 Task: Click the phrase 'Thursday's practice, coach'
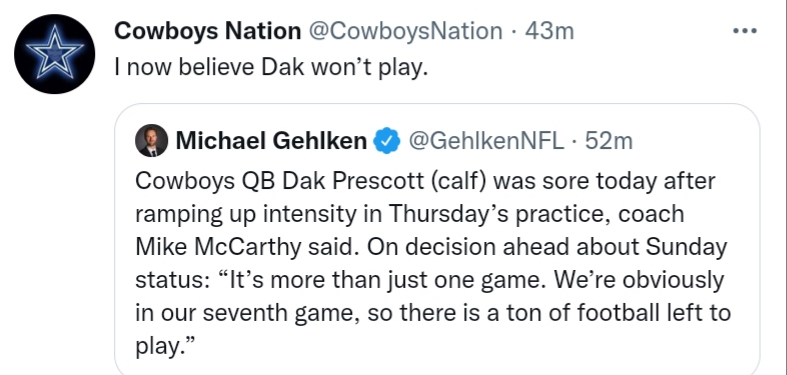coord(537,214)
